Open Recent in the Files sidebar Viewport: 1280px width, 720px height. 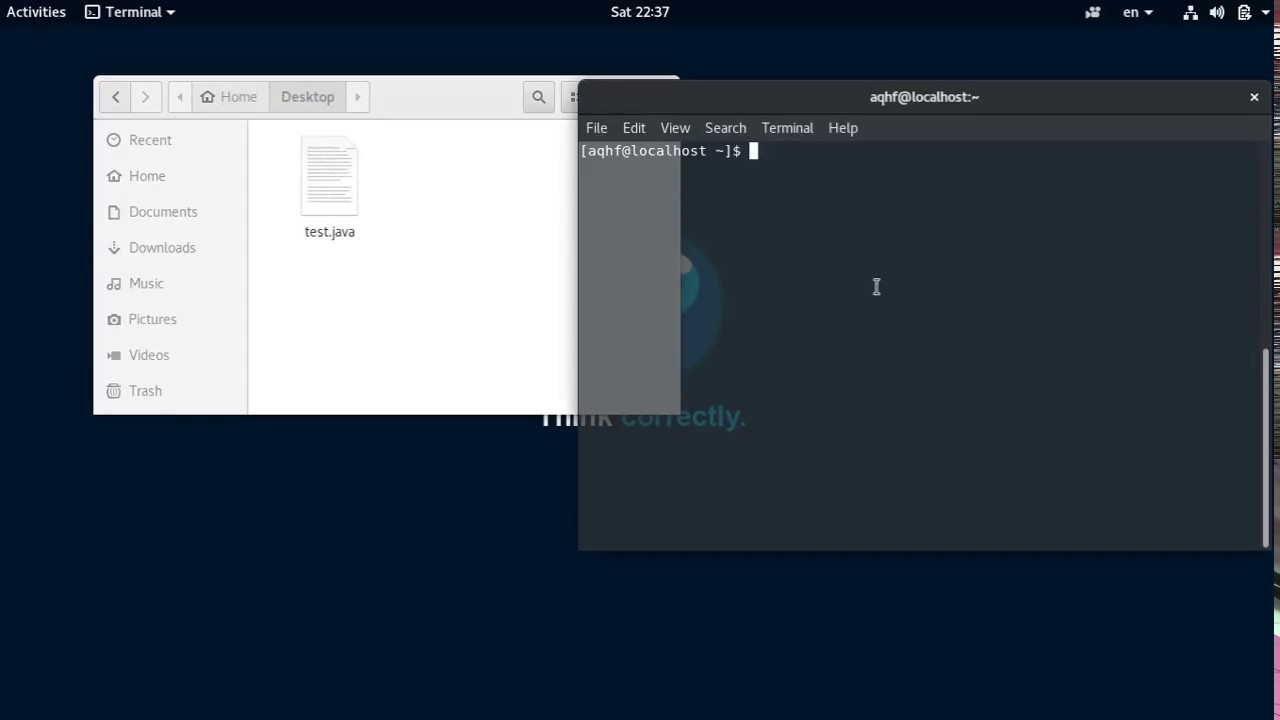(170, 140)
